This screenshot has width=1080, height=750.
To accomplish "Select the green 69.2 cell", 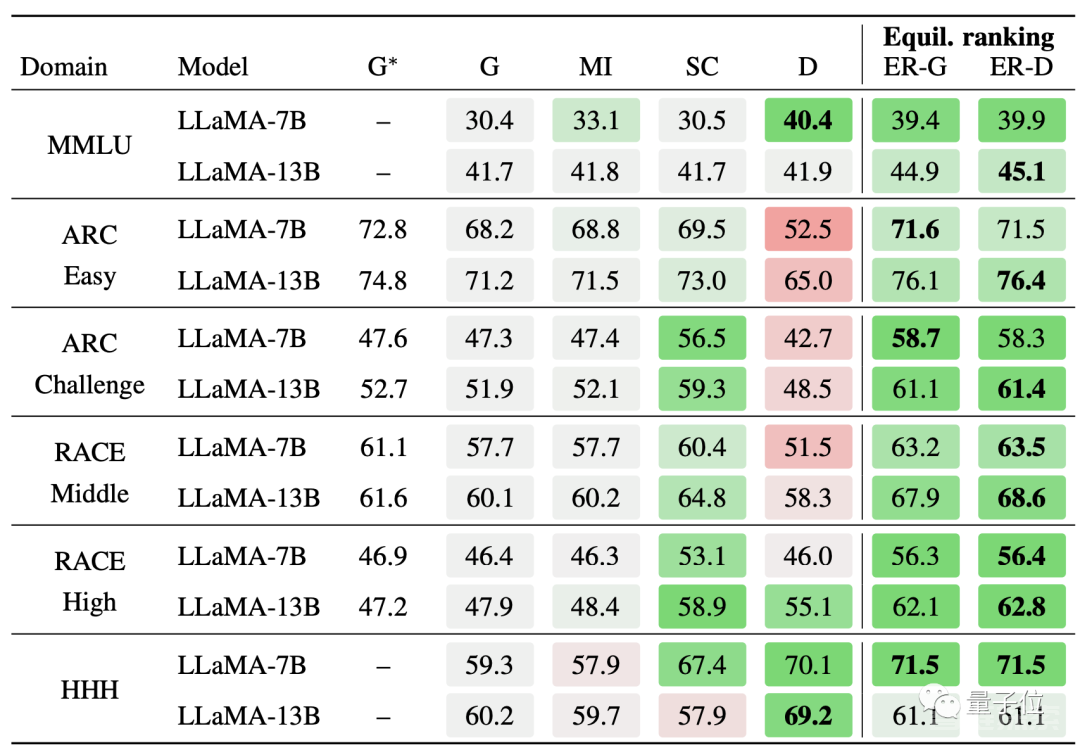I will [x=808, y=716].
